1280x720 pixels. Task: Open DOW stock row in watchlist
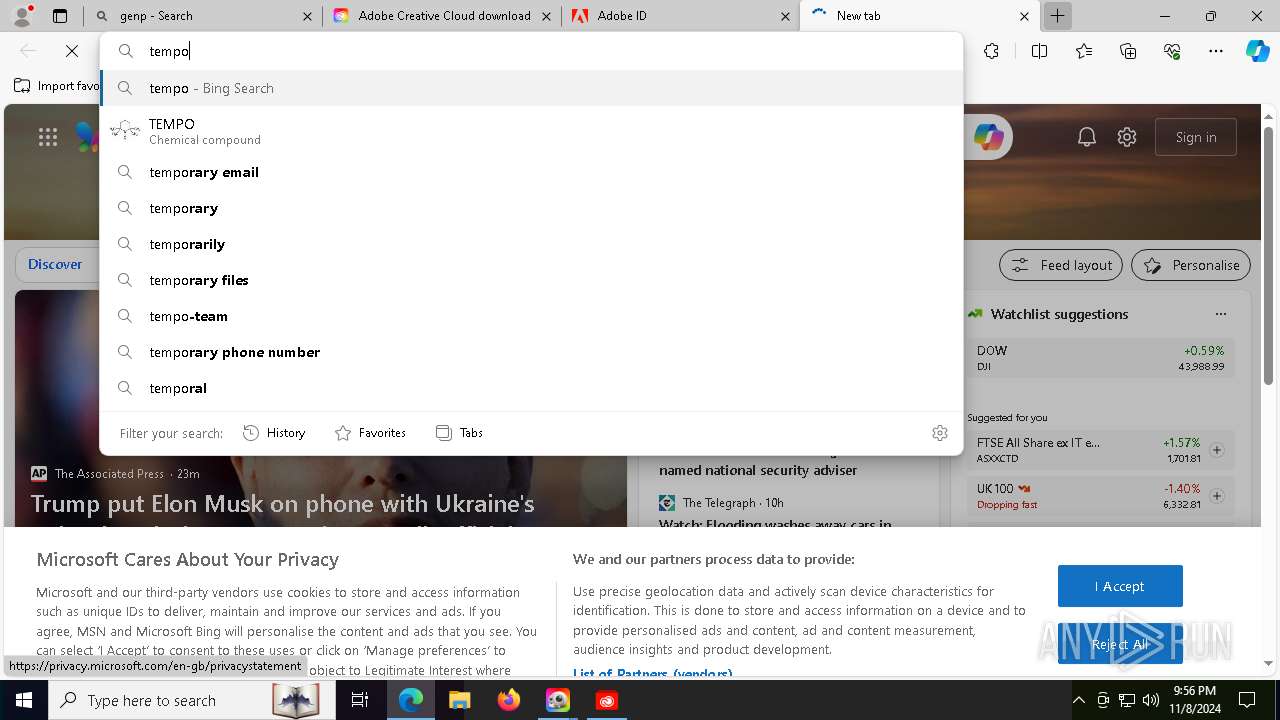point(1101,358)
